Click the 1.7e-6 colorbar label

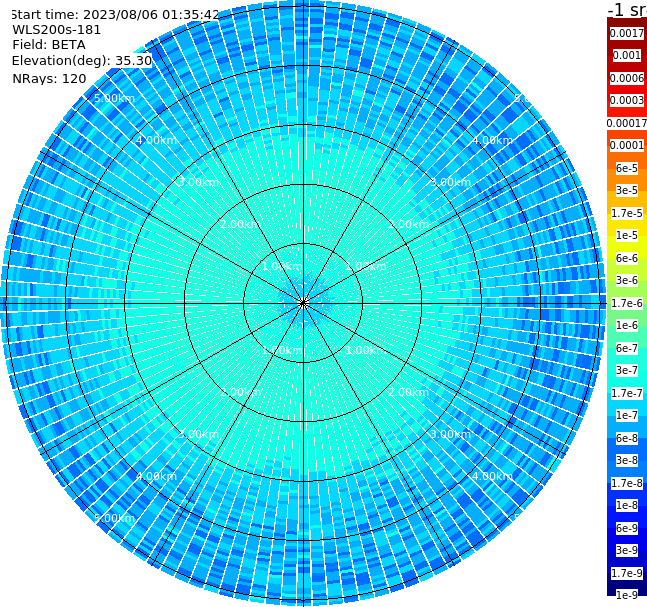coord(627,303)
